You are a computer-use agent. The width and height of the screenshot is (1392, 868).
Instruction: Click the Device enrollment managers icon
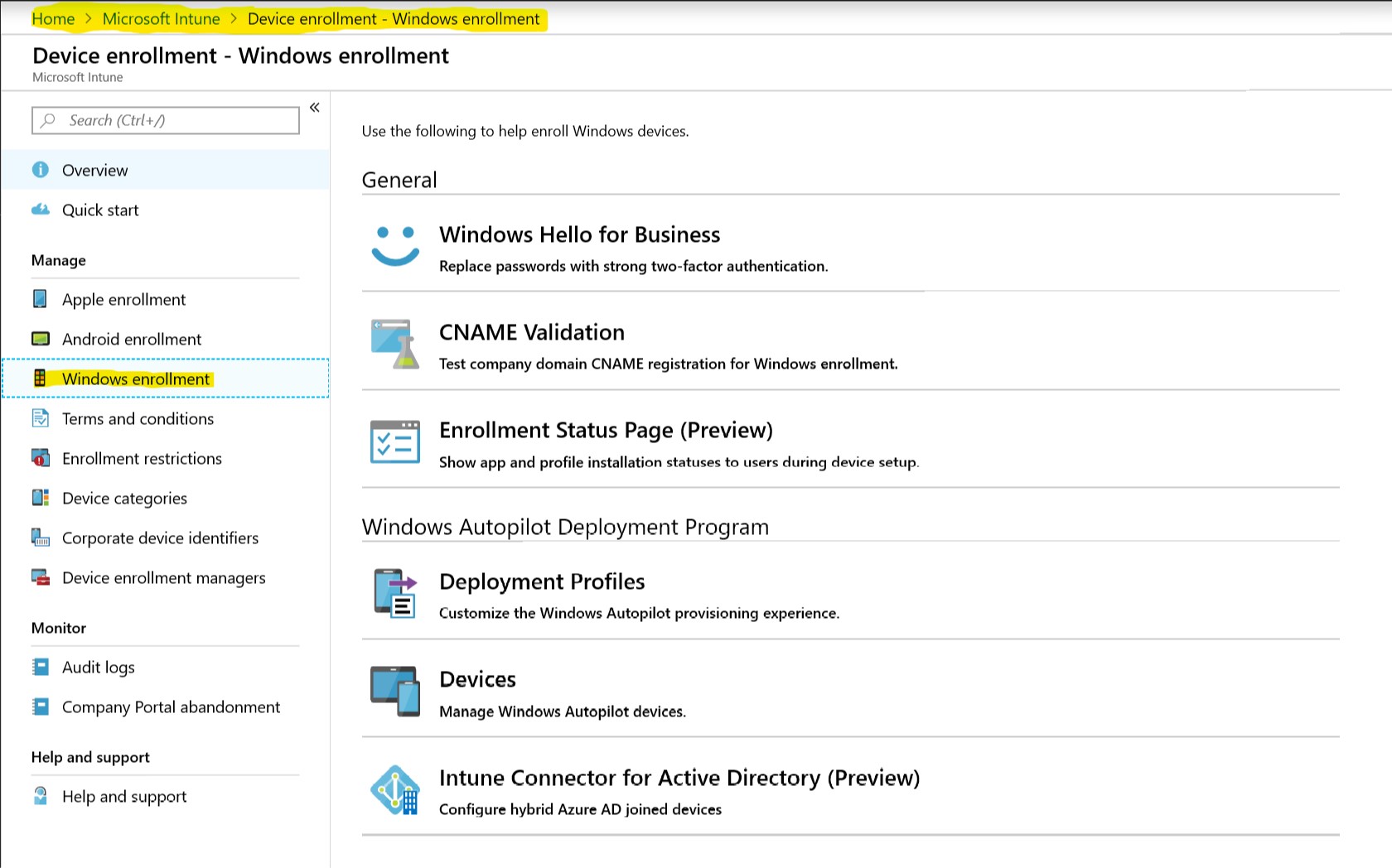pos(40,577)
